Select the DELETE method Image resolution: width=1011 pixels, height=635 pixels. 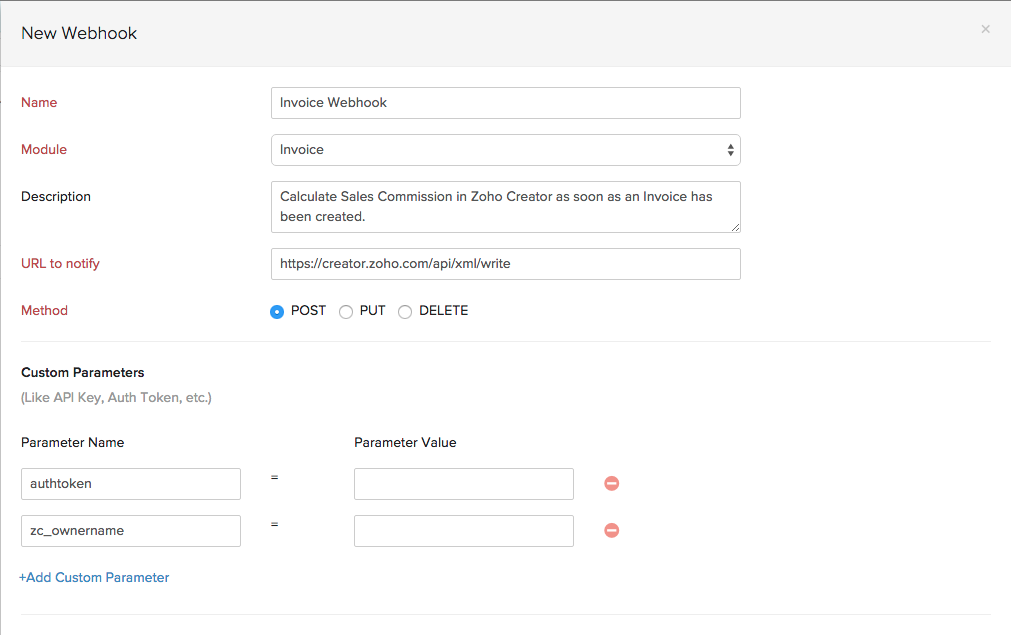[404, 311]
